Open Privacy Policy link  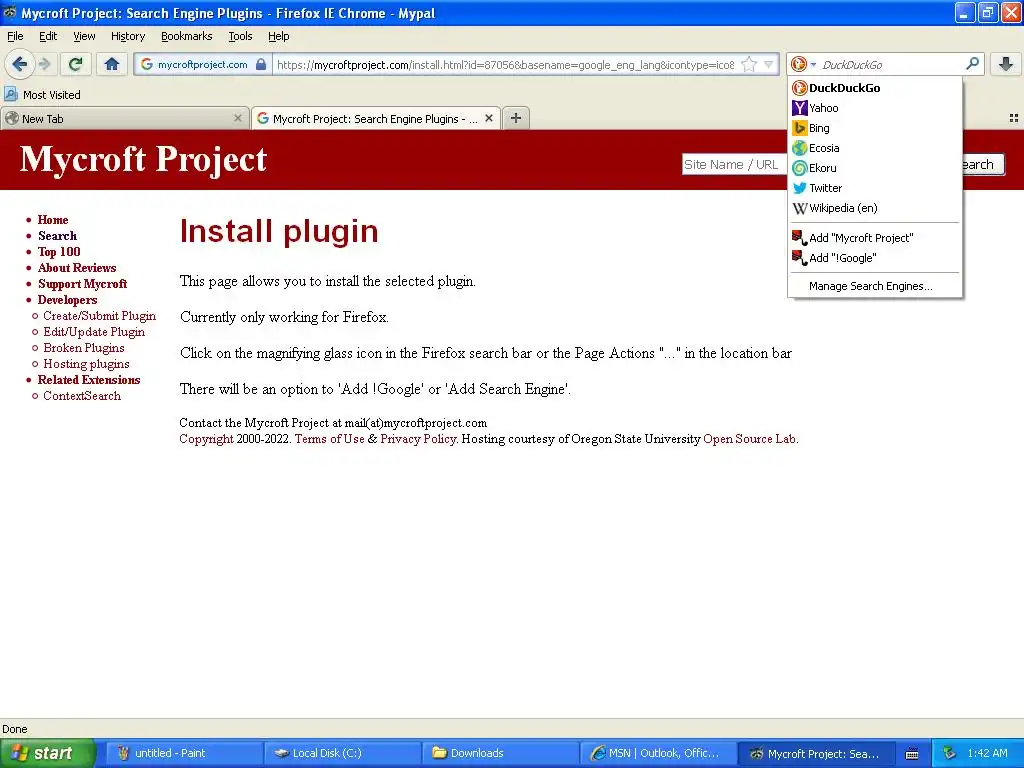coord(418,439)
